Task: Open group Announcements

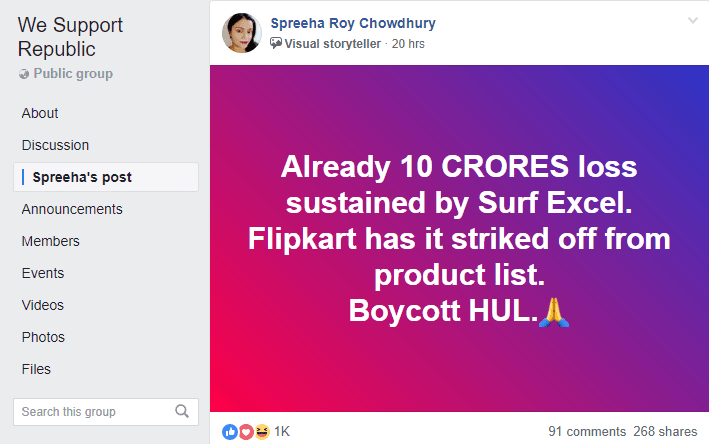Action: (72, 209)
